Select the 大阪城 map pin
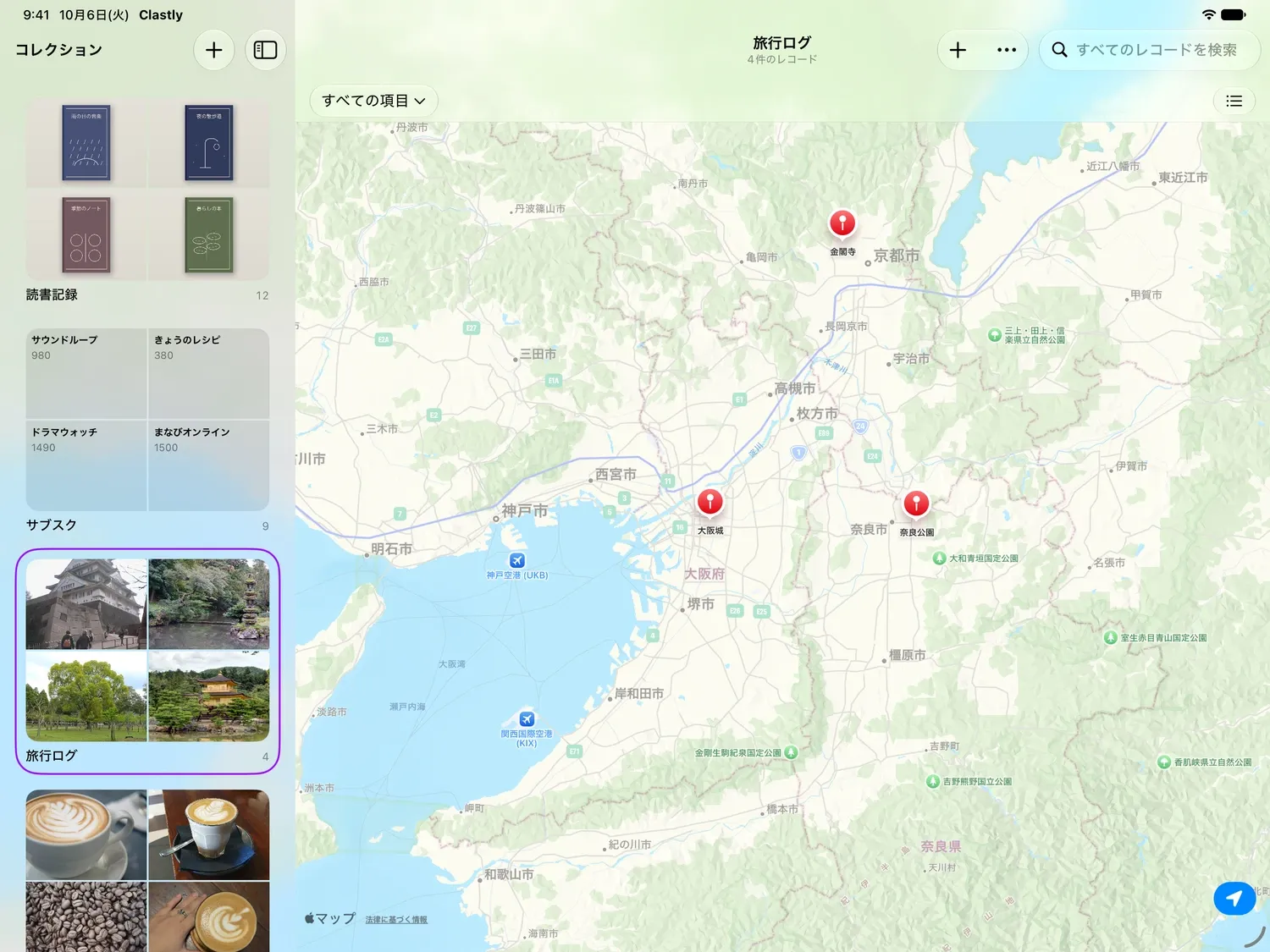The width and height of the screenshot is (1270, 952). 710,504
